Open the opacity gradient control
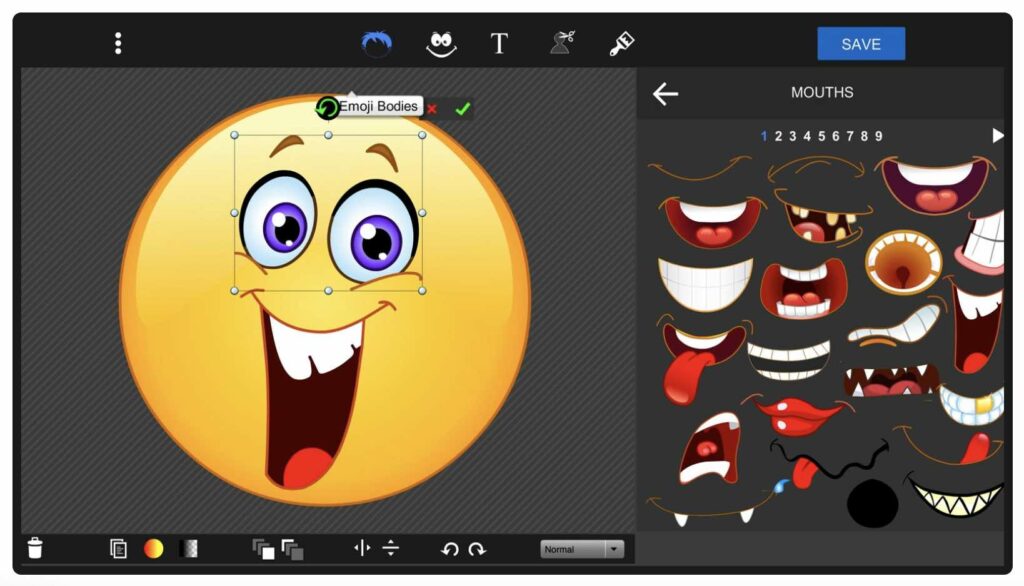This screenshot has width=1024, height=586. coord(188,548)
